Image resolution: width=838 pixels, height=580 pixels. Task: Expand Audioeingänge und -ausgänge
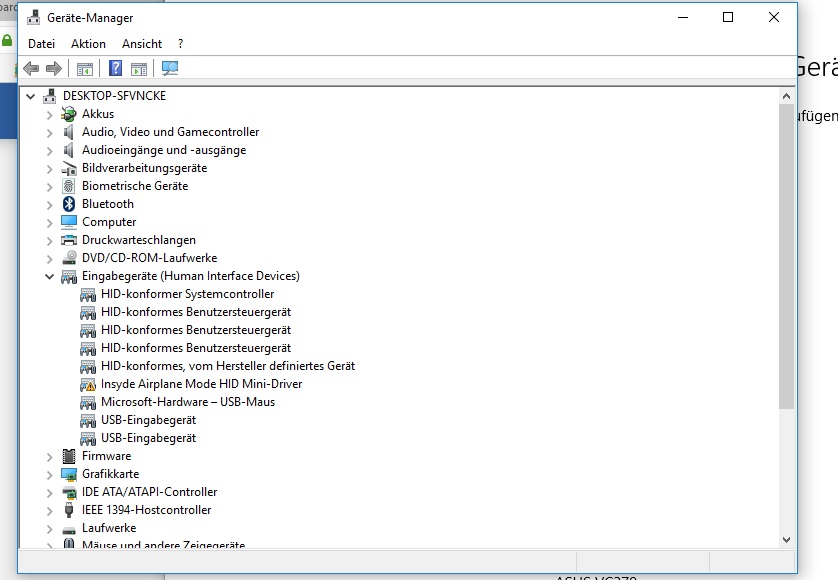coord(49,151)
